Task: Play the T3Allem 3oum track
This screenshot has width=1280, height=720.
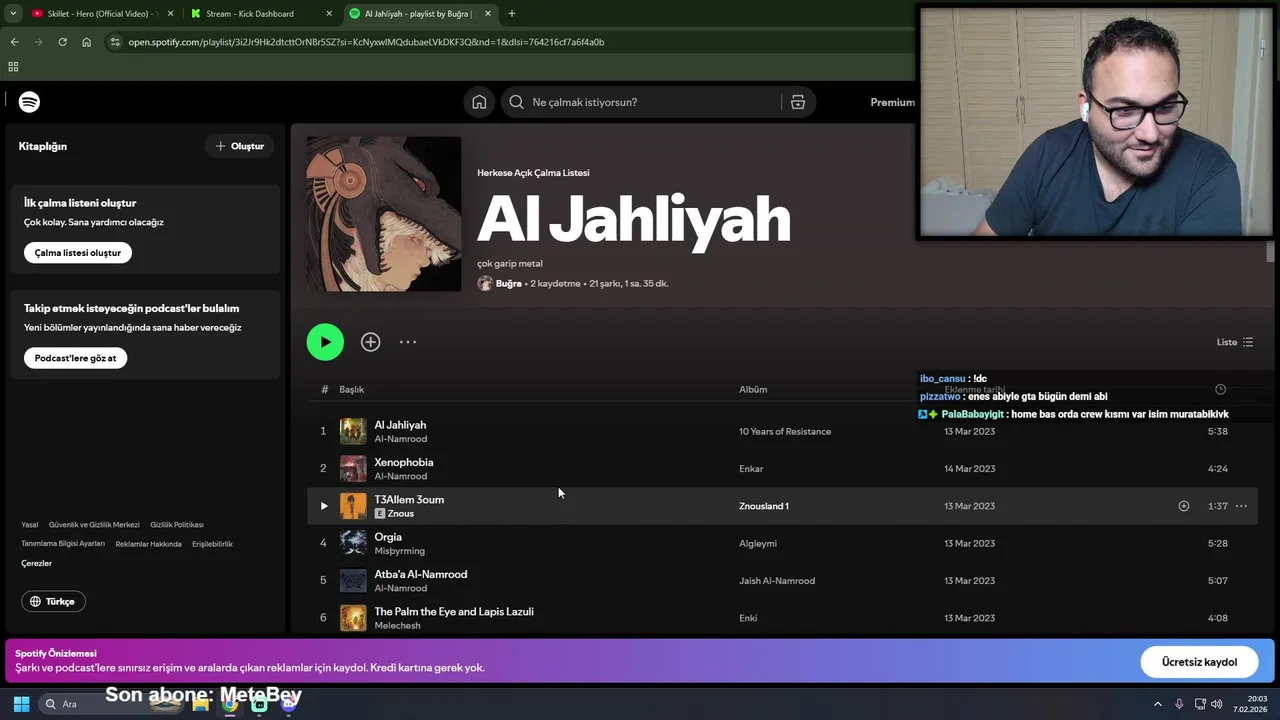Action: point(324,506)
